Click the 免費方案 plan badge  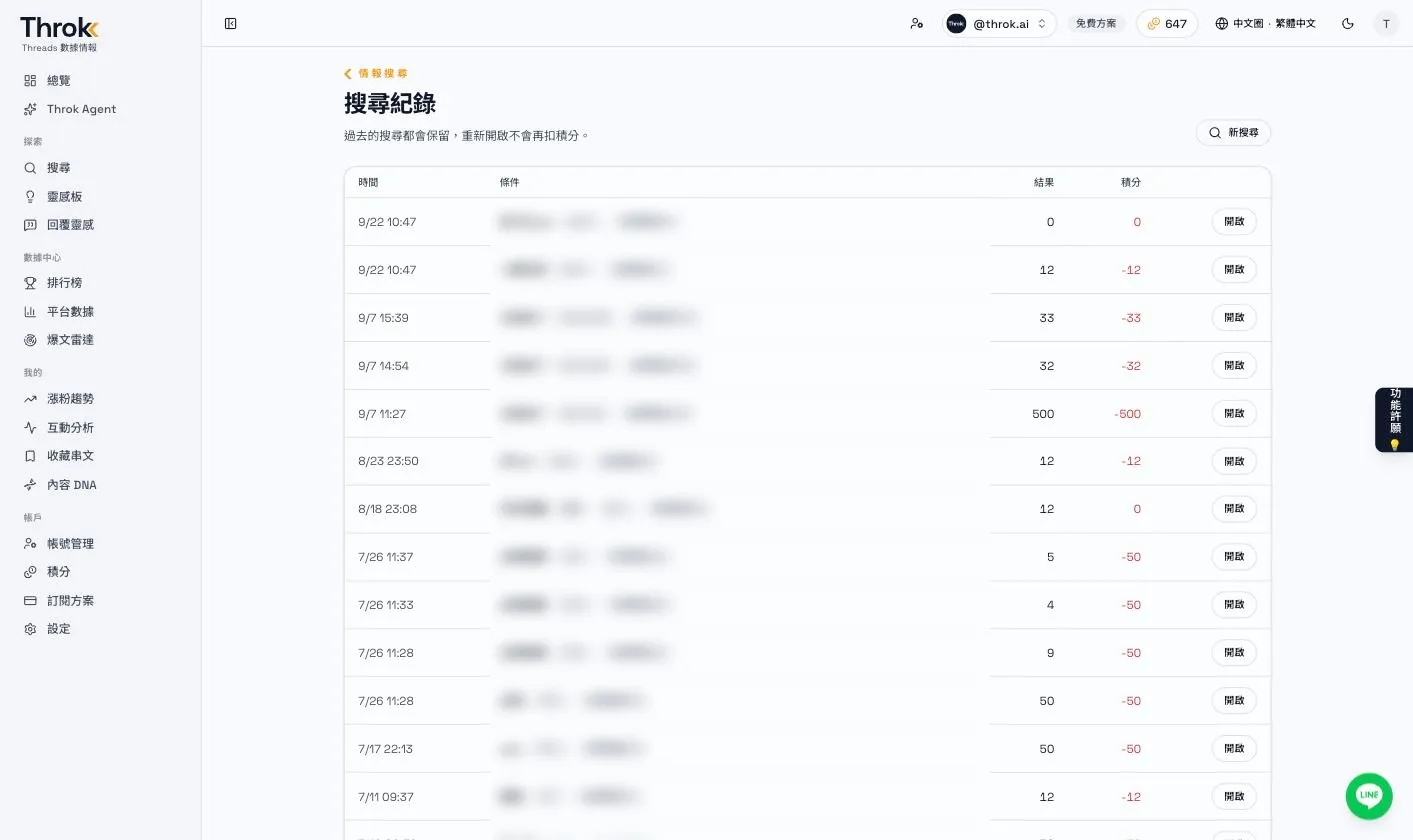point(1096,23)
